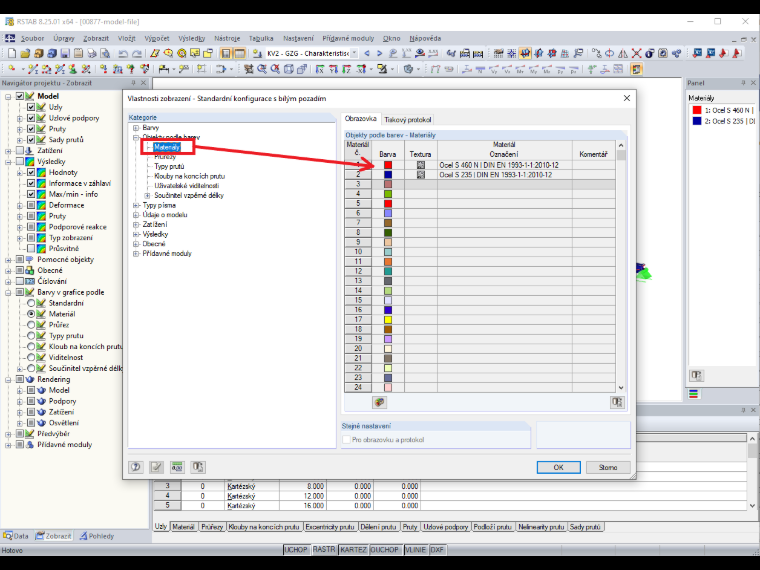Expand Údaje o modelu category
The image size is (760, 570).
pos(136,215)
